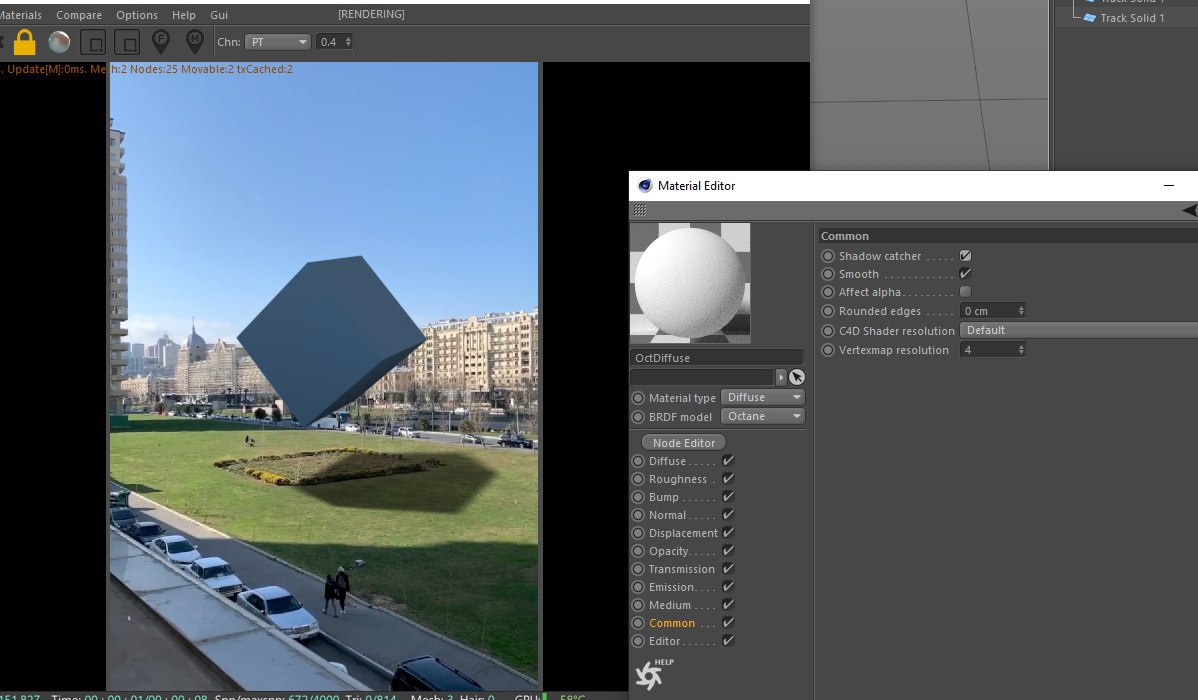Click the Rounded edges 0 cm field
The width and height of the screenshot is (1198, 700).
(x=988, y=311)
